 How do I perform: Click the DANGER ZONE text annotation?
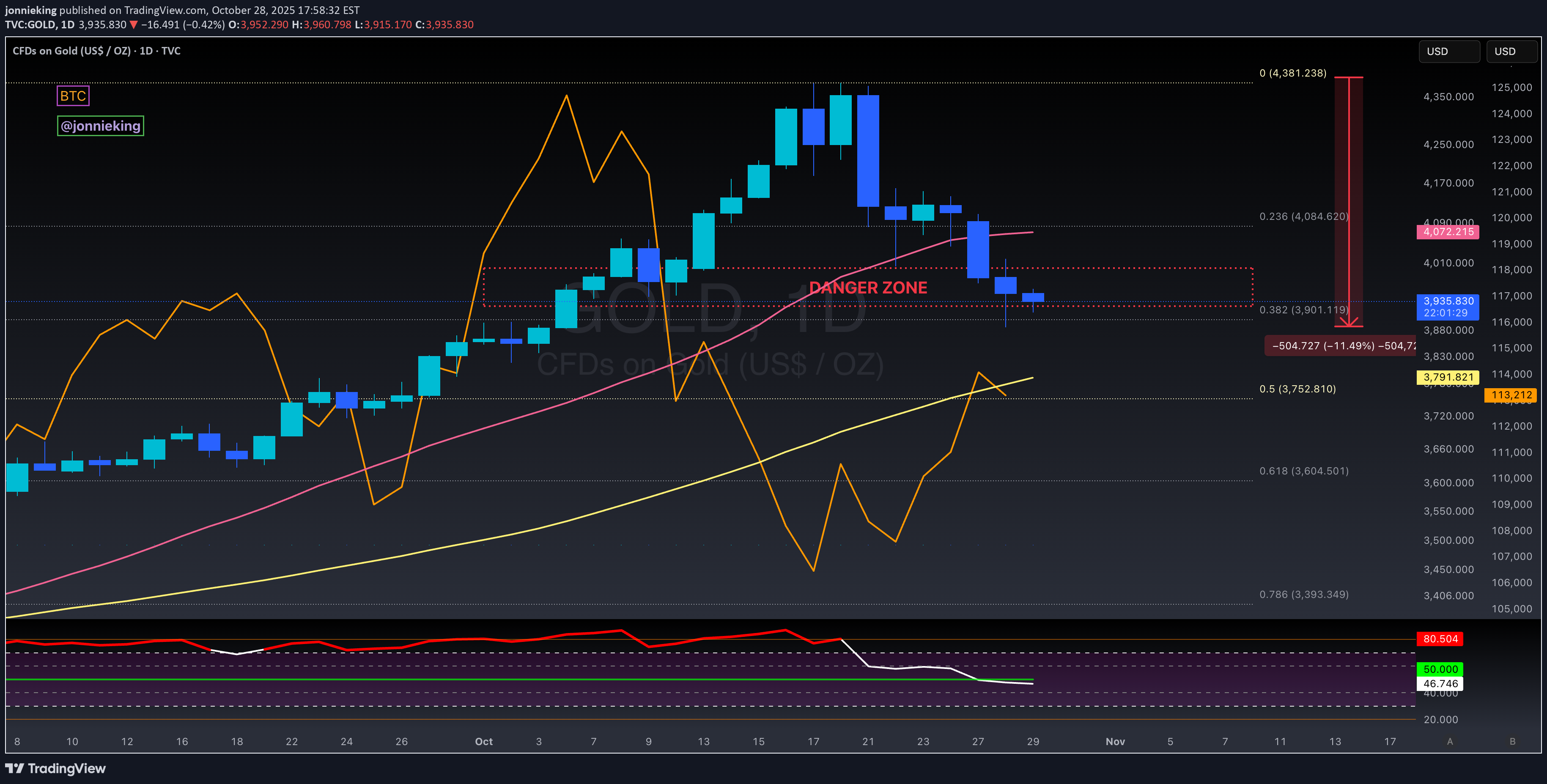868,288
